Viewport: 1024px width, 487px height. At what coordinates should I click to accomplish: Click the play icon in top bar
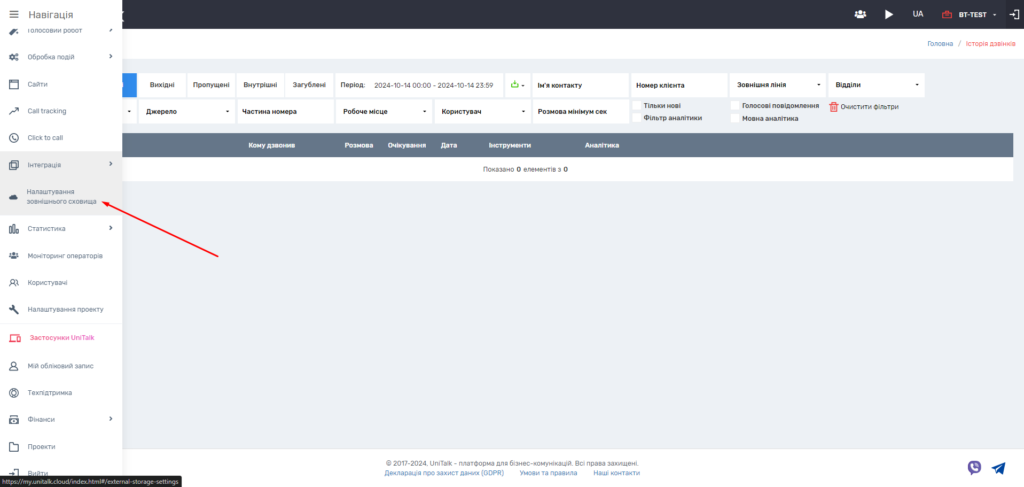pyautogui.click(x=889, y=14)
